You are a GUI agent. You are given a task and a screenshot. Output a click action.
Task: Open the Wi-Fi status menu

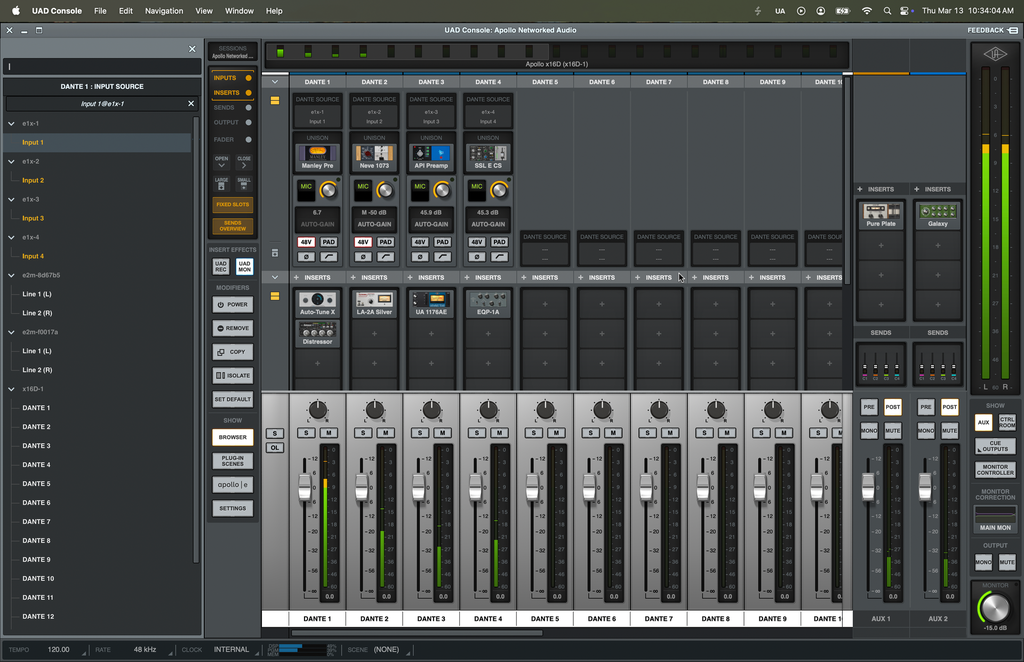coord(867,10)
